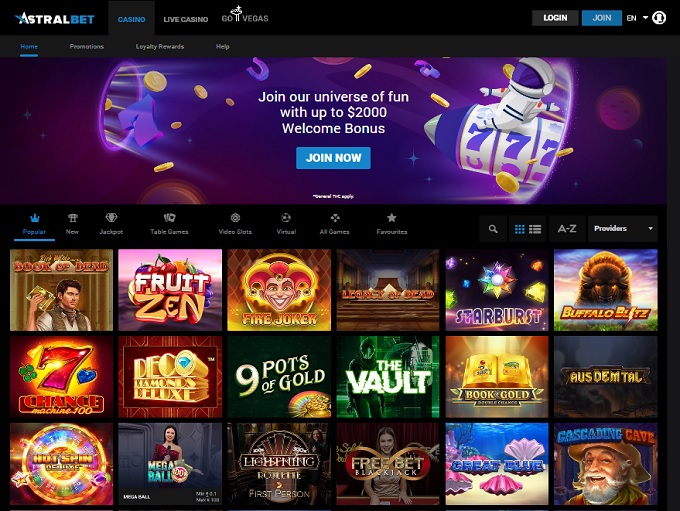The height and width of the screenshot is (511, 680).
Task: Expand the Providers dropdown
Action: (x=623, y=229)
